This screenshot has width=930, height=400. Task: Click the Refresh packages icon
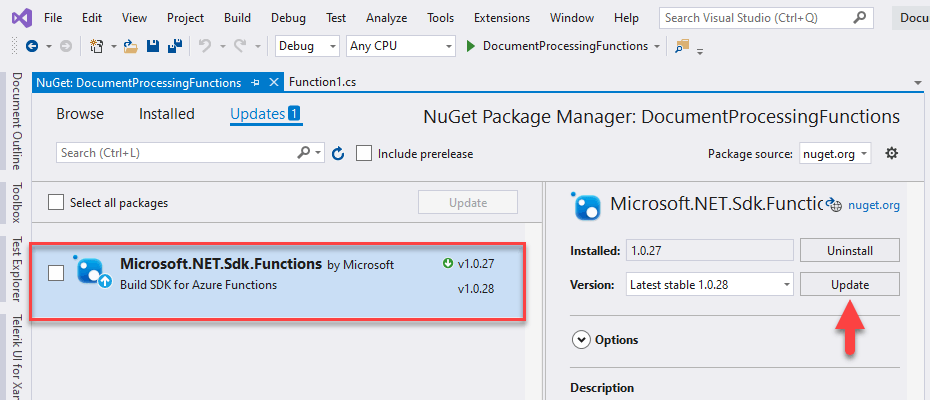click(338, 154)
